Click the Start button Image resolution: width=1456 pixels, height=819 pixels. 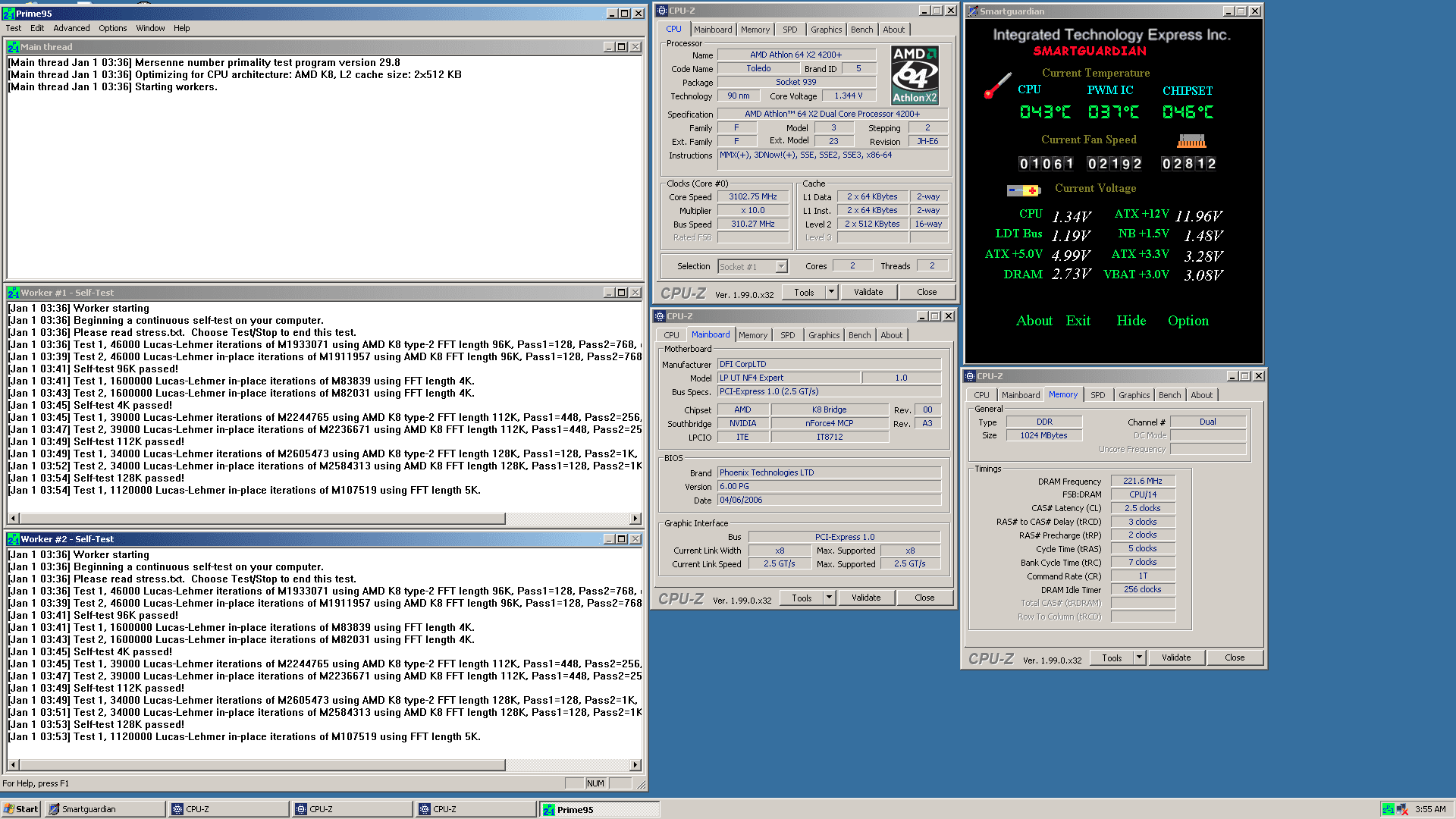pyautogui.click(x=21, y=809)
